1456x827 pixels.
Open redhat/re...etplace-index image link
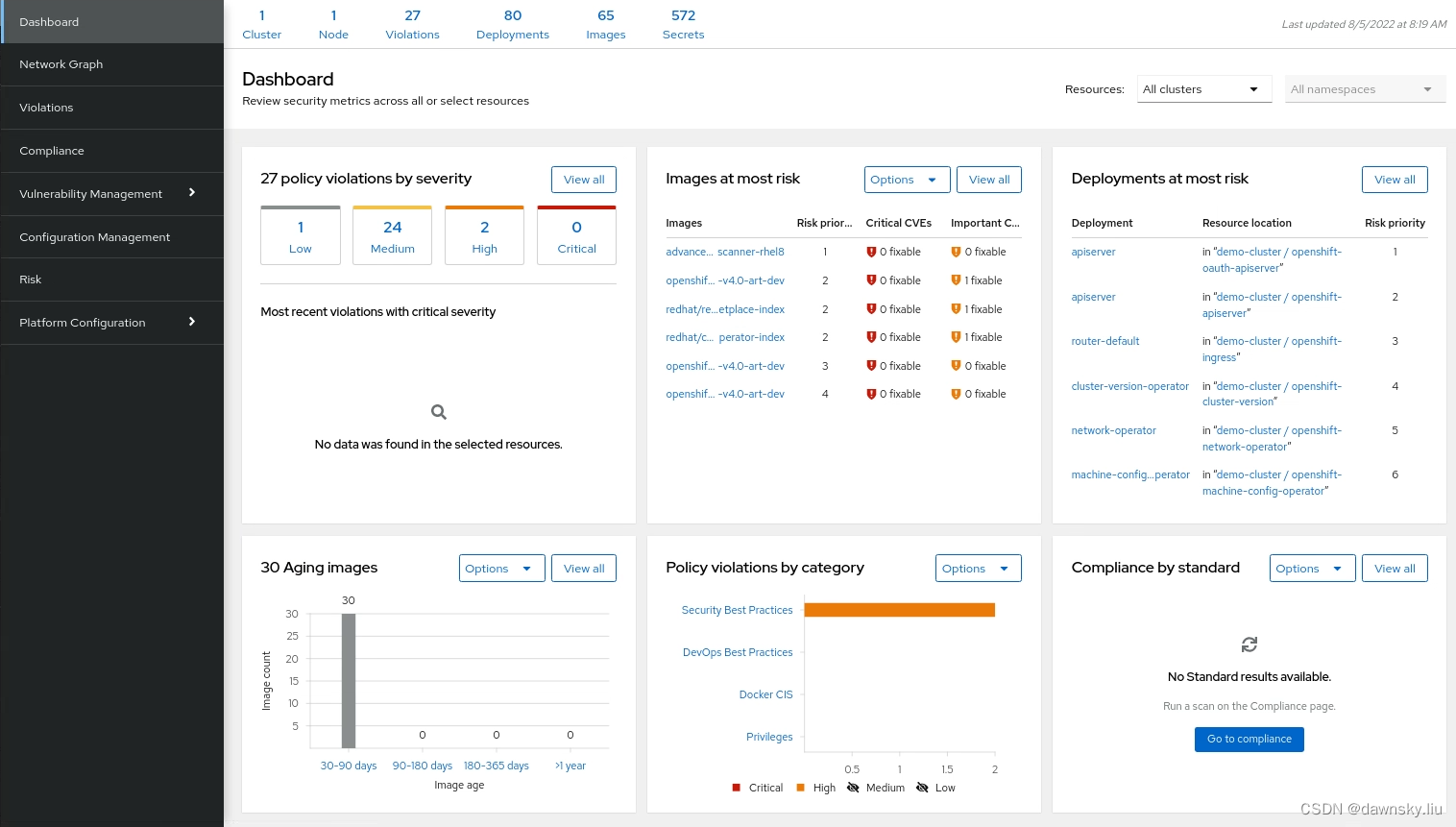[725, 309]
